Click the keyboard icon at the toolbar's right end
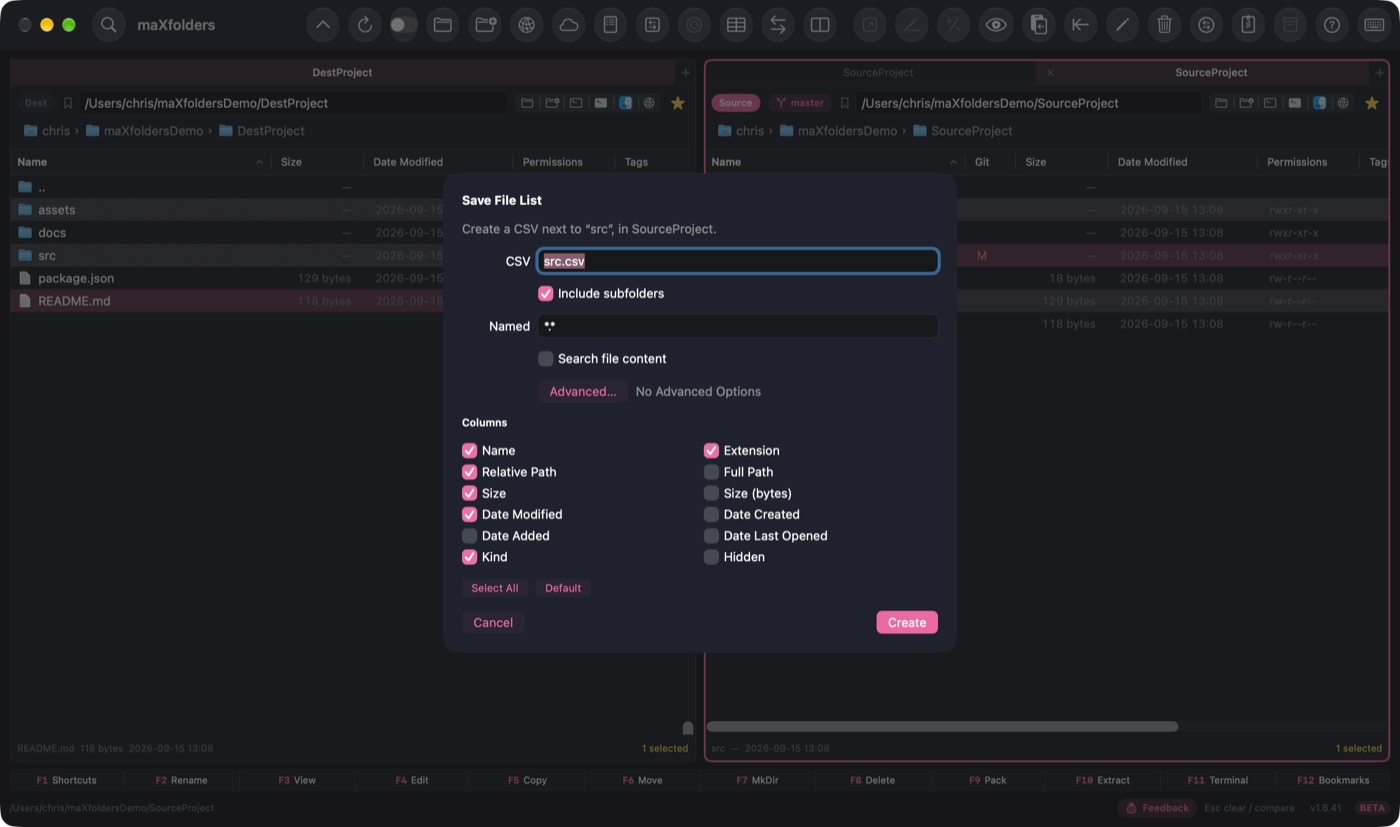Screen dimensions: 1400x827 tap(1374, 25)
